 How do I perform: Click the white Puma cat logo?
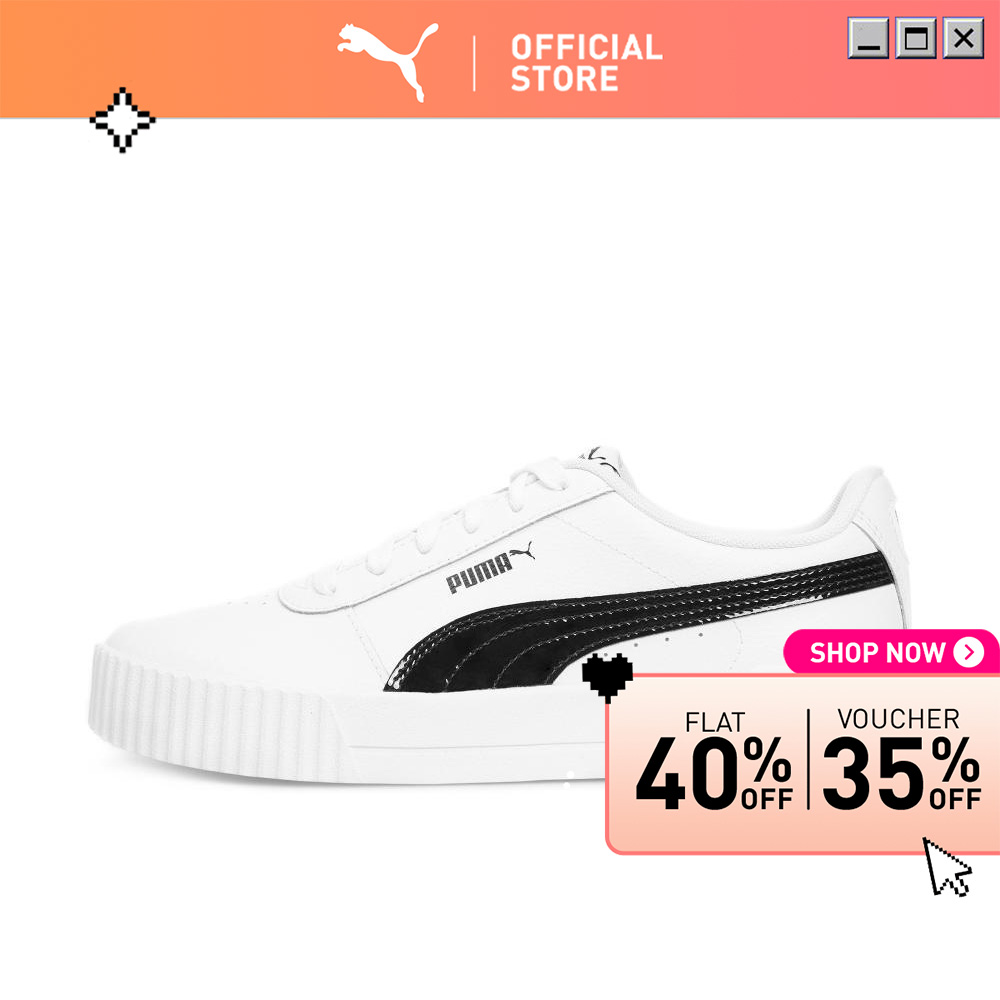coord(388,62)
